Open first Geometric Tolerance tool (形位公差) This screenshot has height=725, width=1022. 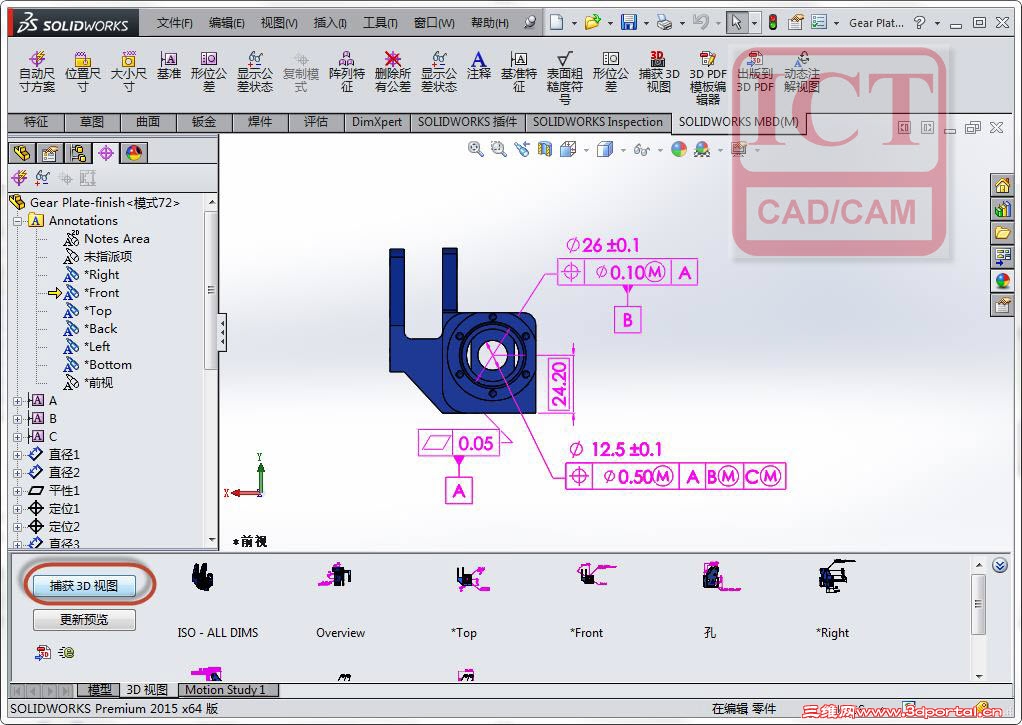pos(209,72)
